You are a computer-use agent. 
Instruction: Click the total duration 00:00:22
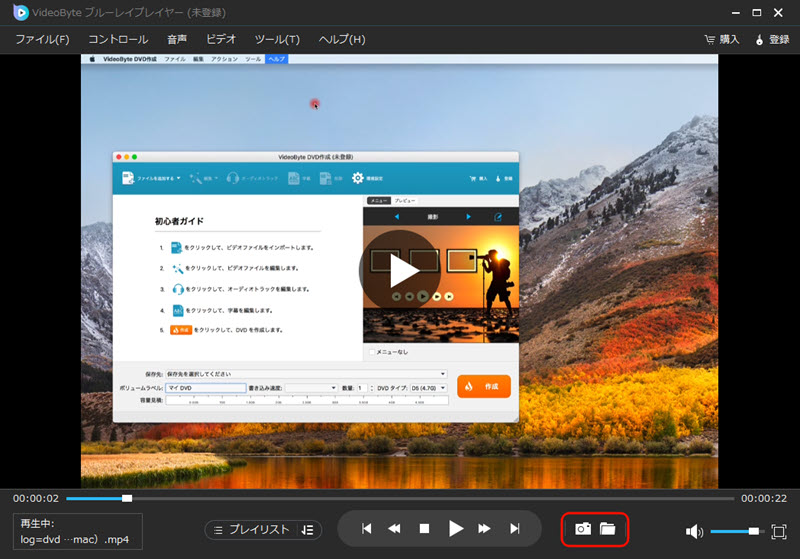click(x=764, y=498)
